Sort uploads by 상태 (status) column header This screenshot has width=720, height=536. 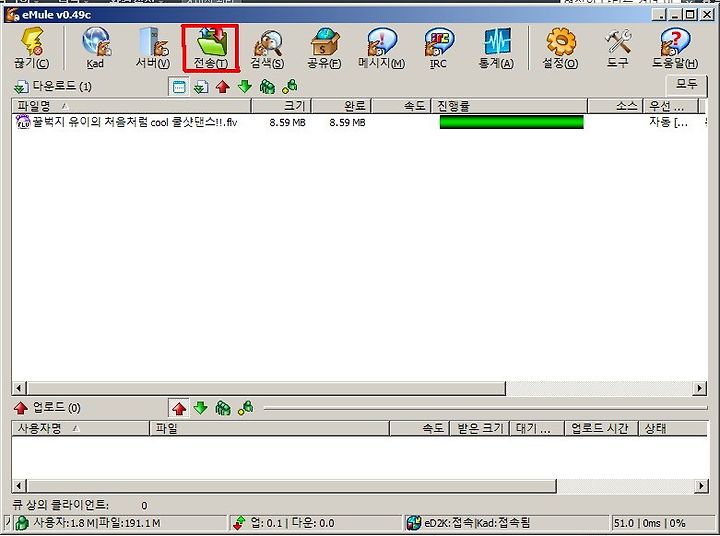673,429
